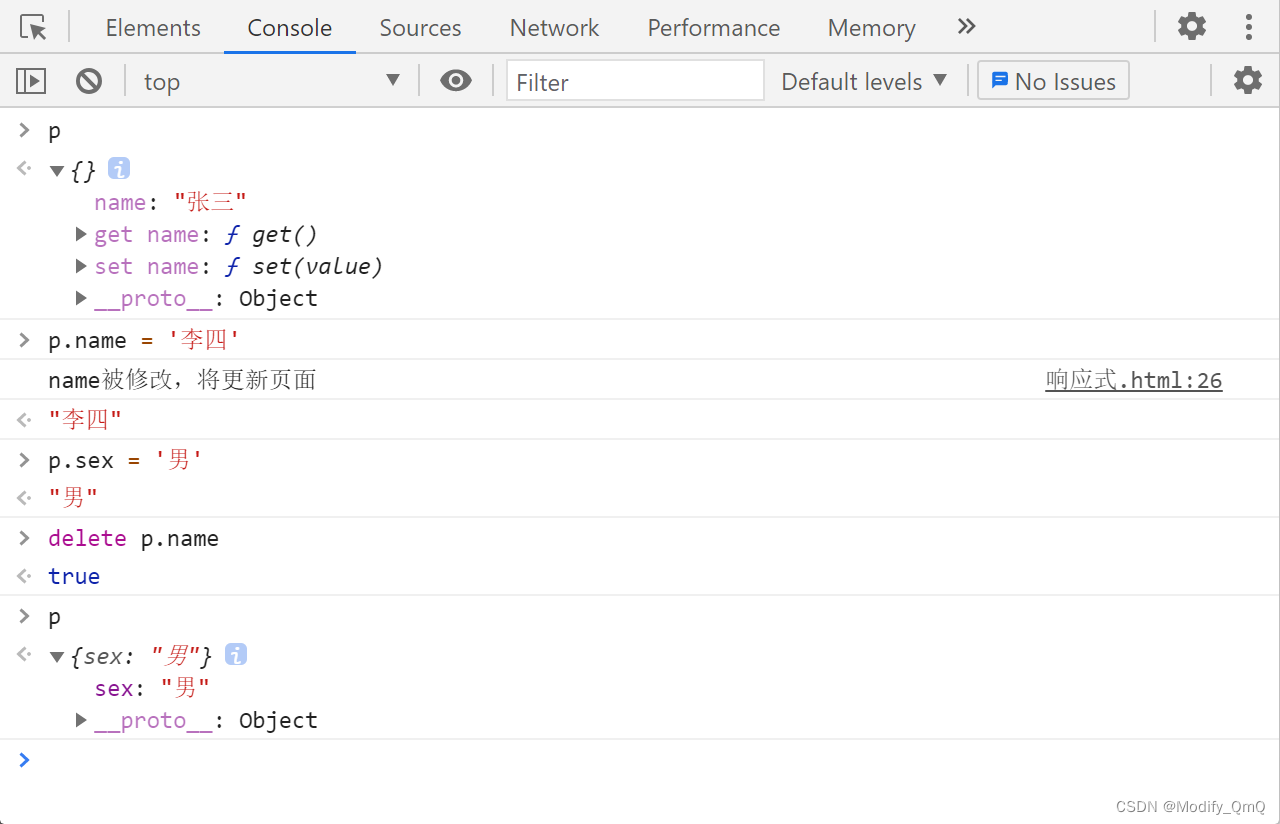The height and width of the screenshot is (824, 1280).
Task: Collapse the {sex: "男"} object output
Action: click(57, 657)
